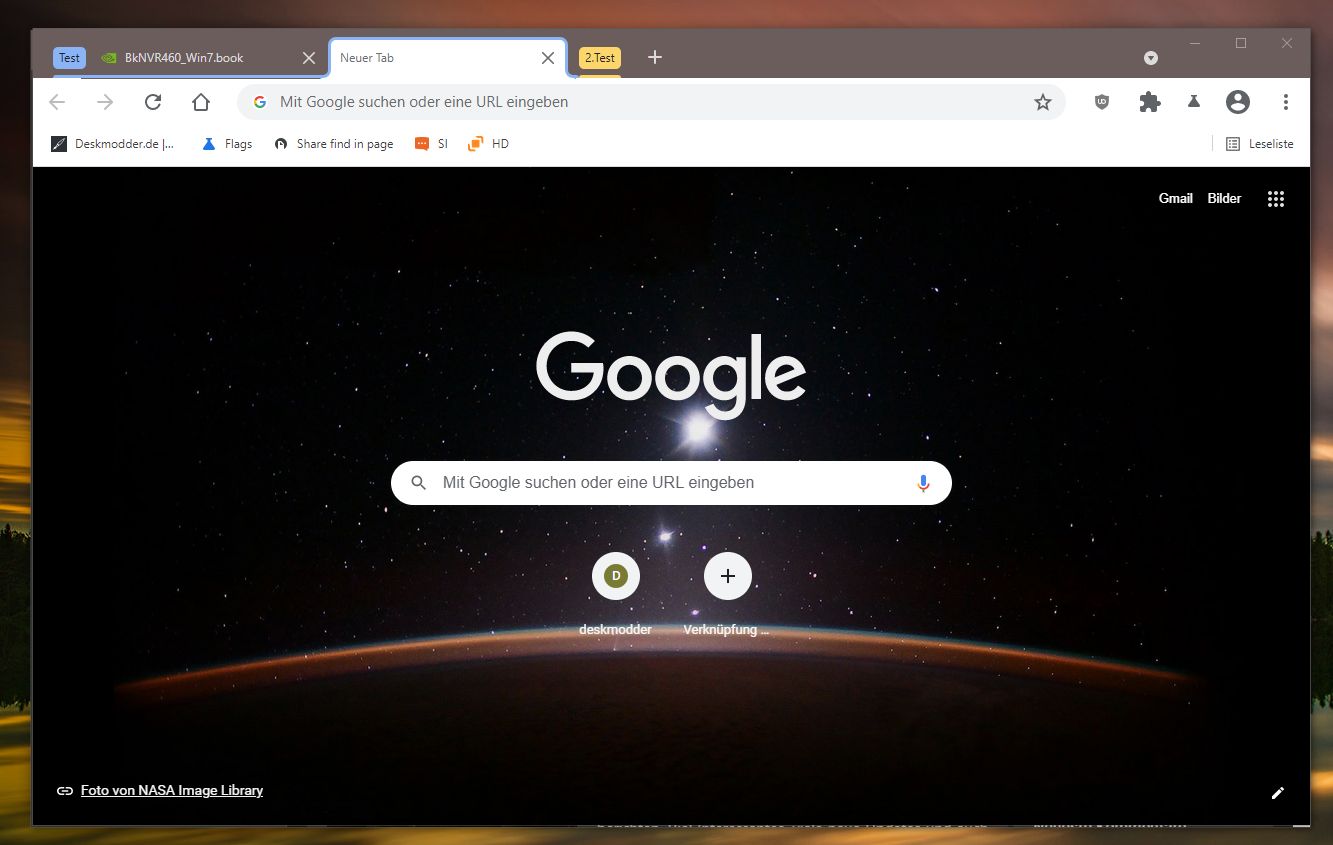Bookmark this tab with the star

click(x=1043, y=102)
